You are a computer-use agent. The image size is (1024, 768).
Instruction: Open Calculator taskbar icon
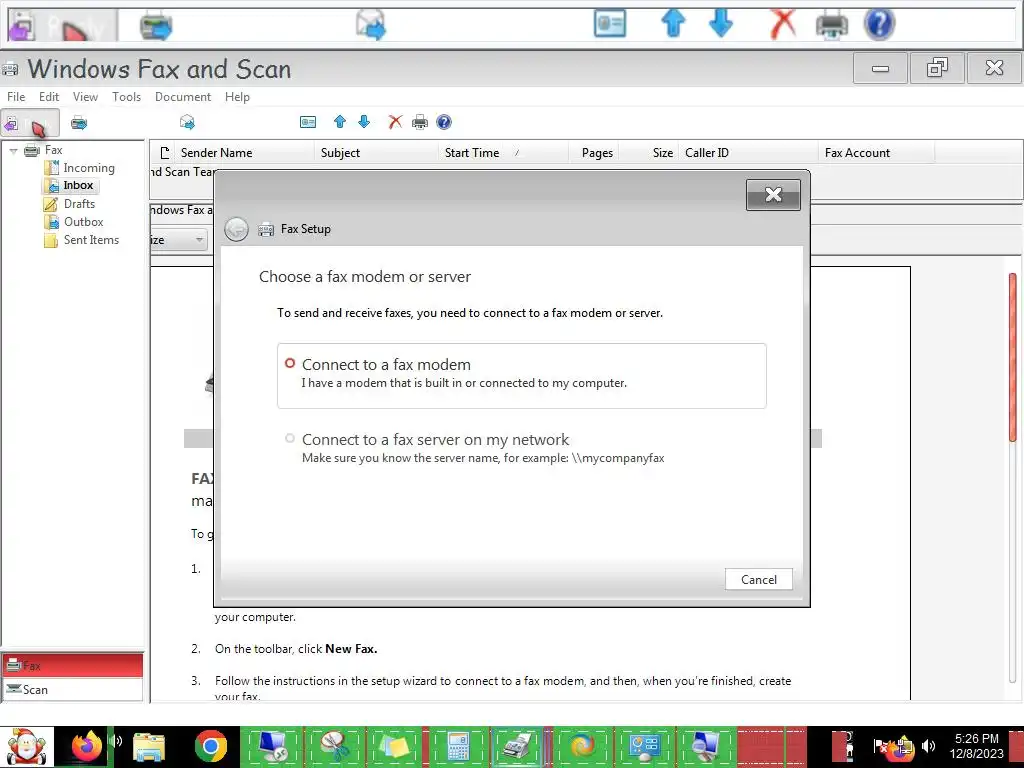coord(457,746)
